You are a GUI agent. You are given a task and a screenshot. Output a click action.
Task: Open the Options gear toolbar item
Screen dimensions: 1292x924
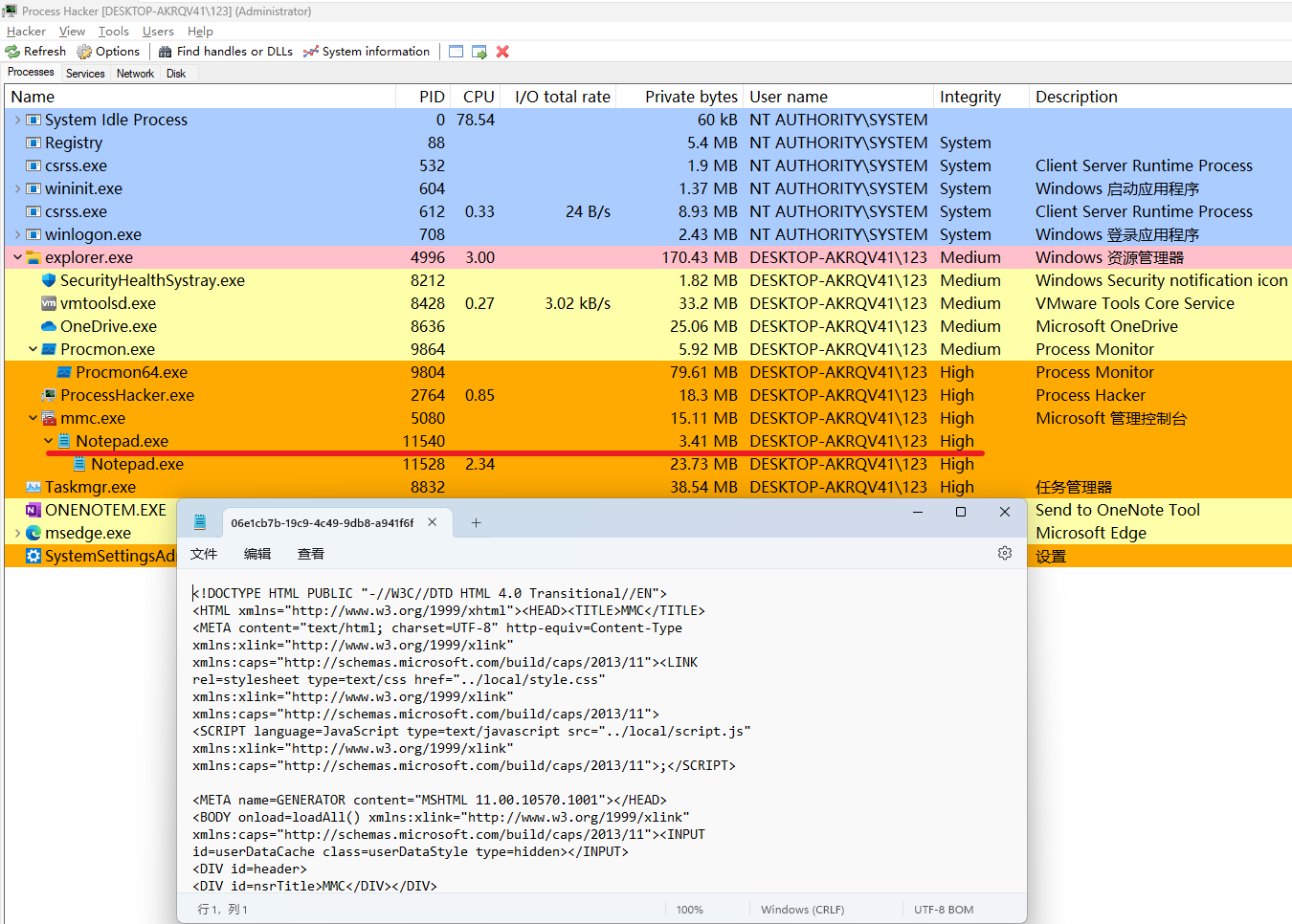tap(108, 52)
